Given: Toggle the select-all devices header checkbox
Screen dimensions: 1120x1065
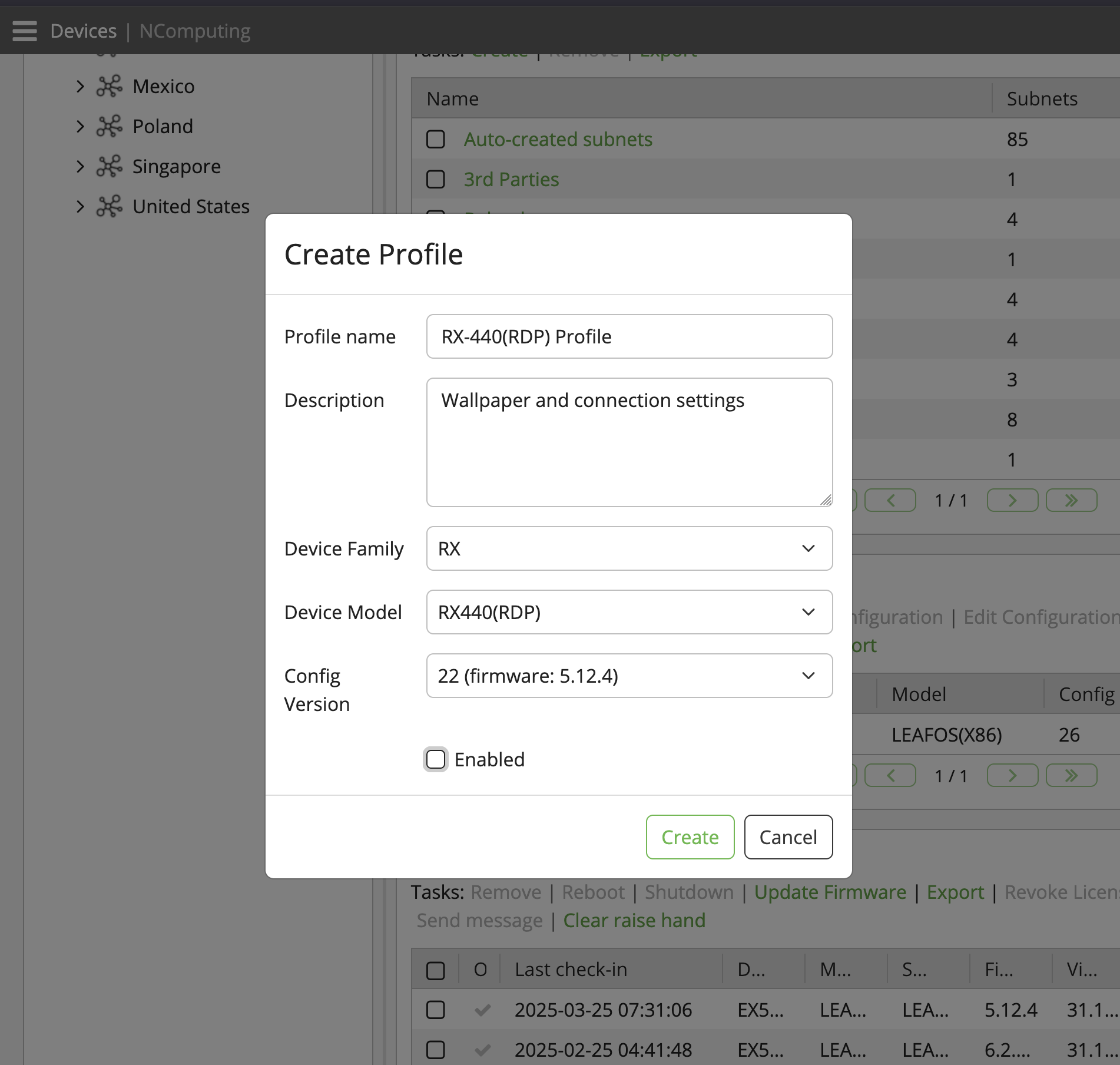Looking at the screenshot, I should (436, 970).
